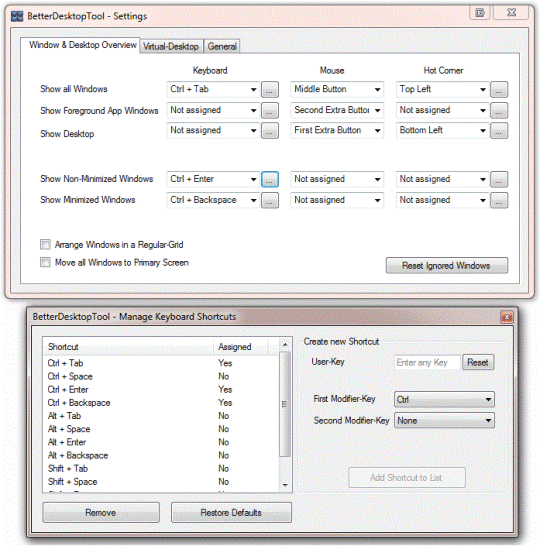Open shortcut manager for Show Foreground App Windows keyboard
540x546 pixels.
[x=270, y=110]
